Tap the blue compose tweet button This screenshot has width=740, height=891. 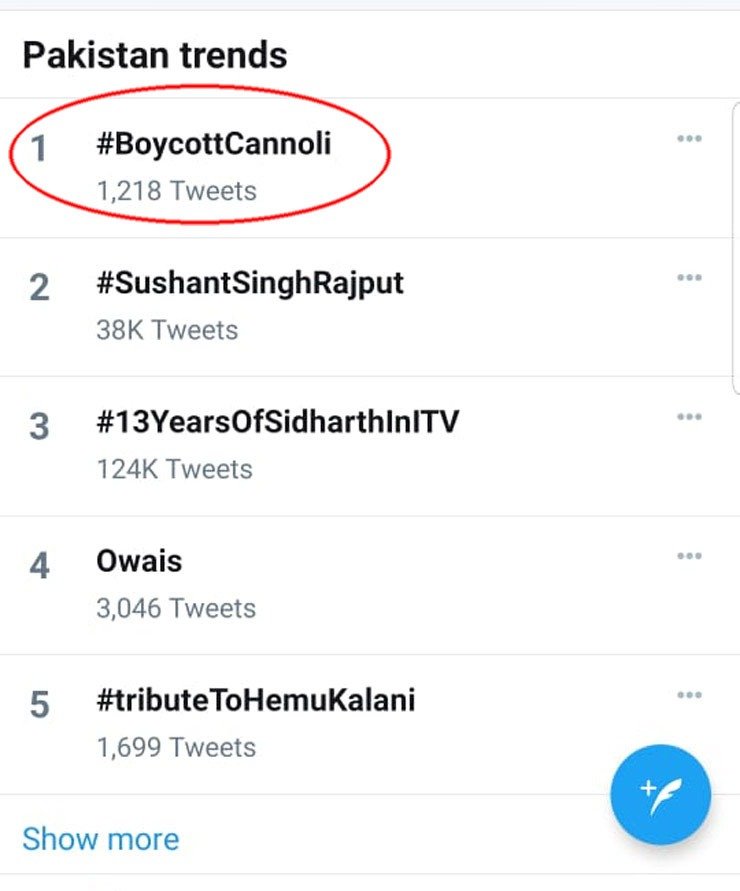point(660,795)
